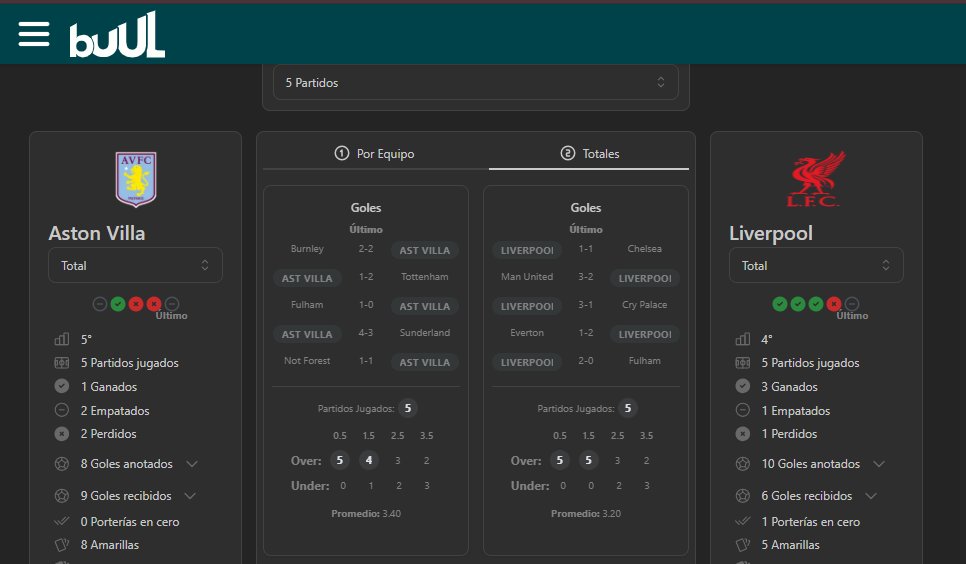Click LIVERPOOL badge in Man United row
This screenshot has width=966, height=564.
point(645,279)
